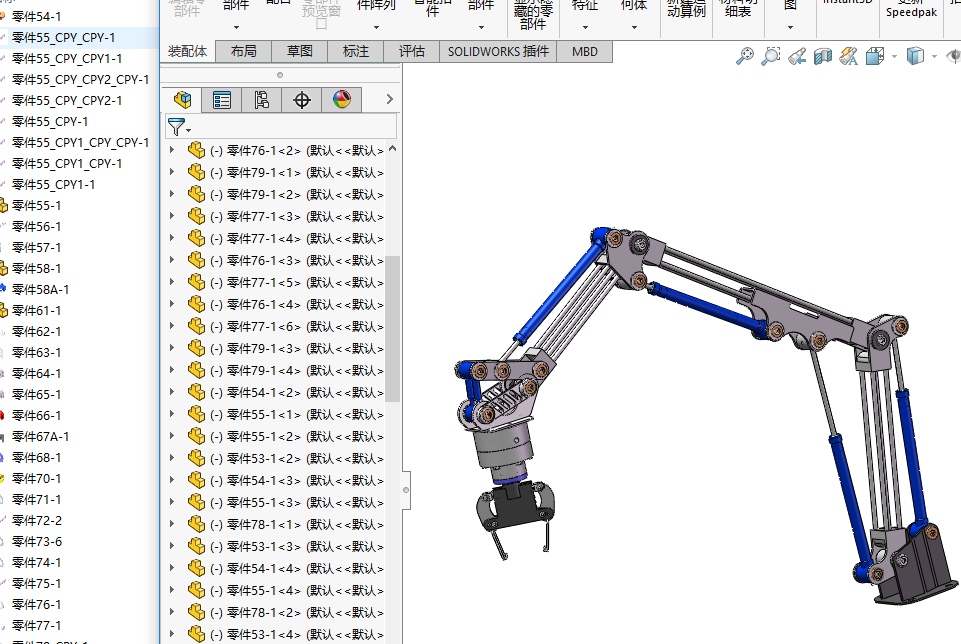The image size is (961, 644).
Task: Open the ConfigurationManager tab
Action: pyautogui.click(x=262, y=99)
